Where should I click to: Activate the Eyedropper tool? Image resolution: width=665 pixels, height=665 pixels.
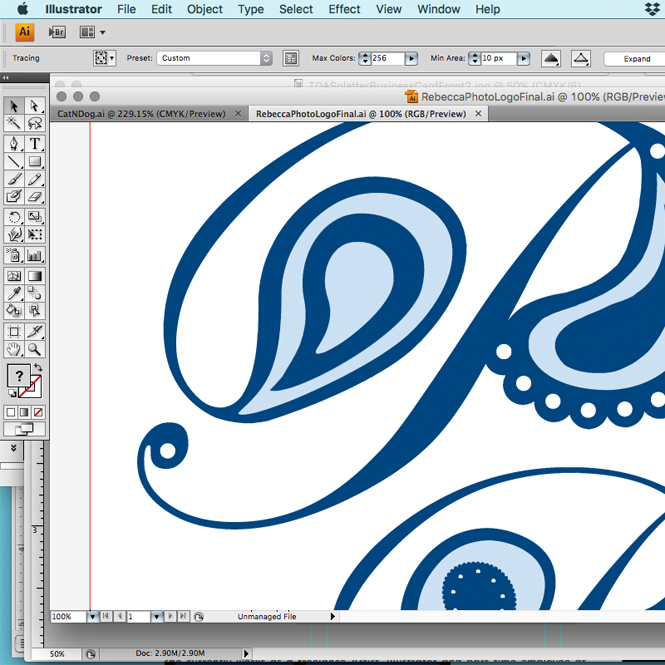(x=14, y=293)
